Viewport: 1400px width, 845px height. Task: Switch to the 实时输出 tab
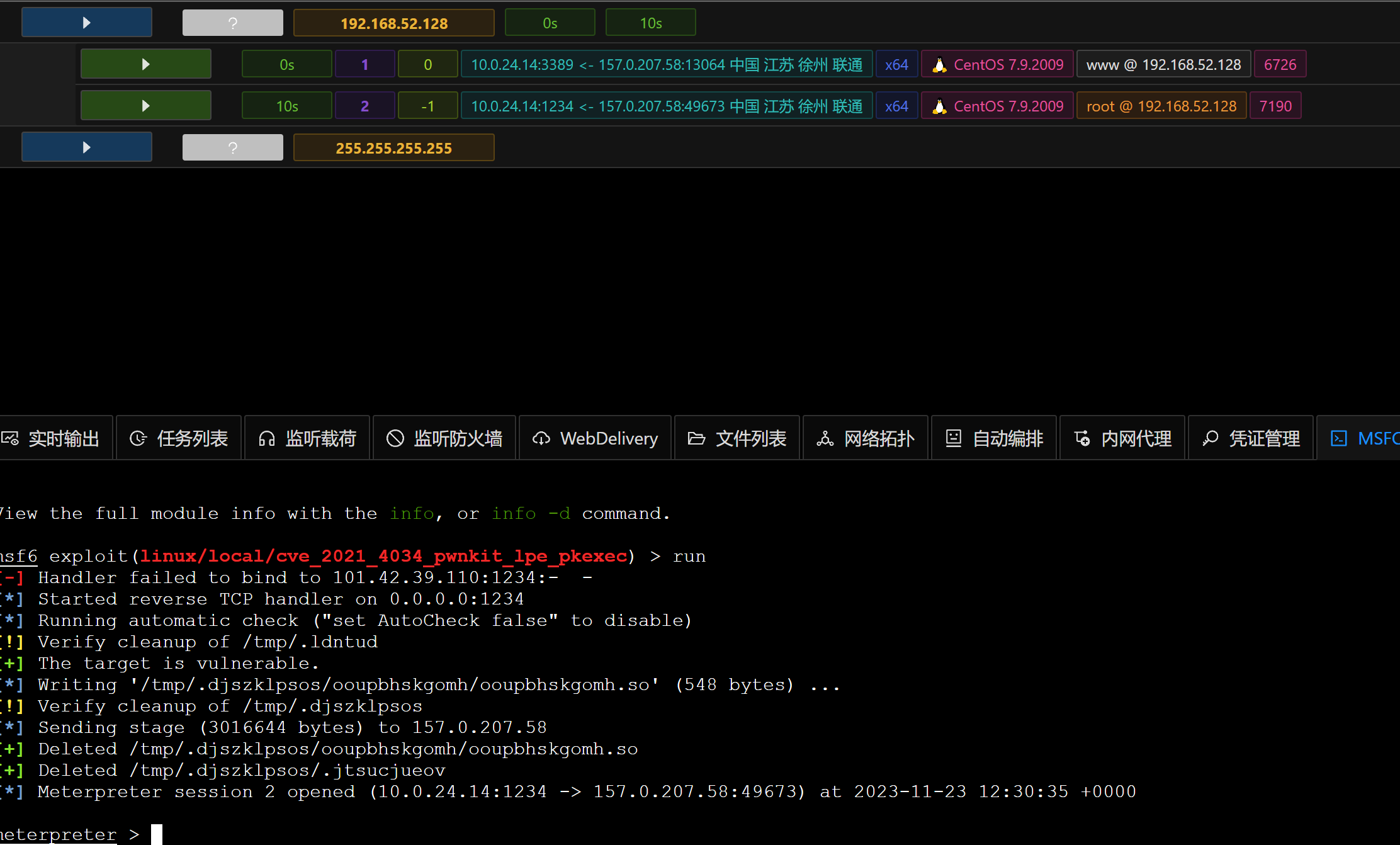point(55,438)
